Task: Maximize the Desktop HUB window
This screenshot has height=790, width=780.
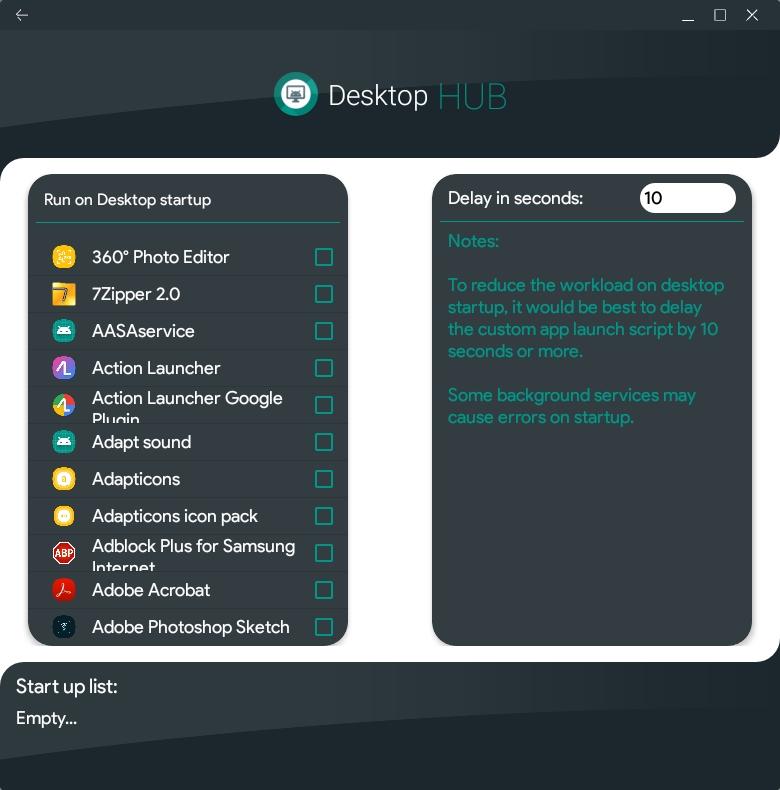Action: 720,15
